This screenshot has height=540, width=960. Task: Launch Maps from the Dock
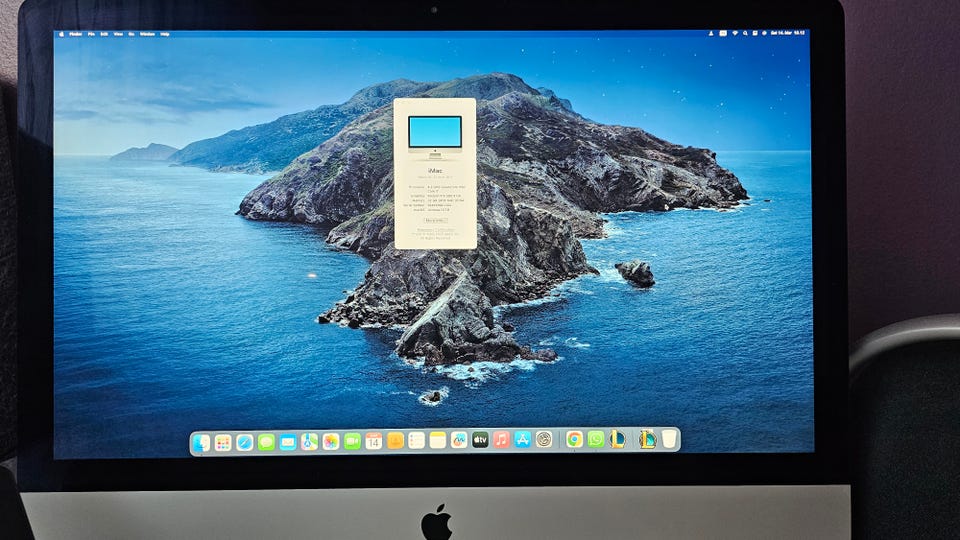[x=309, y=441]
